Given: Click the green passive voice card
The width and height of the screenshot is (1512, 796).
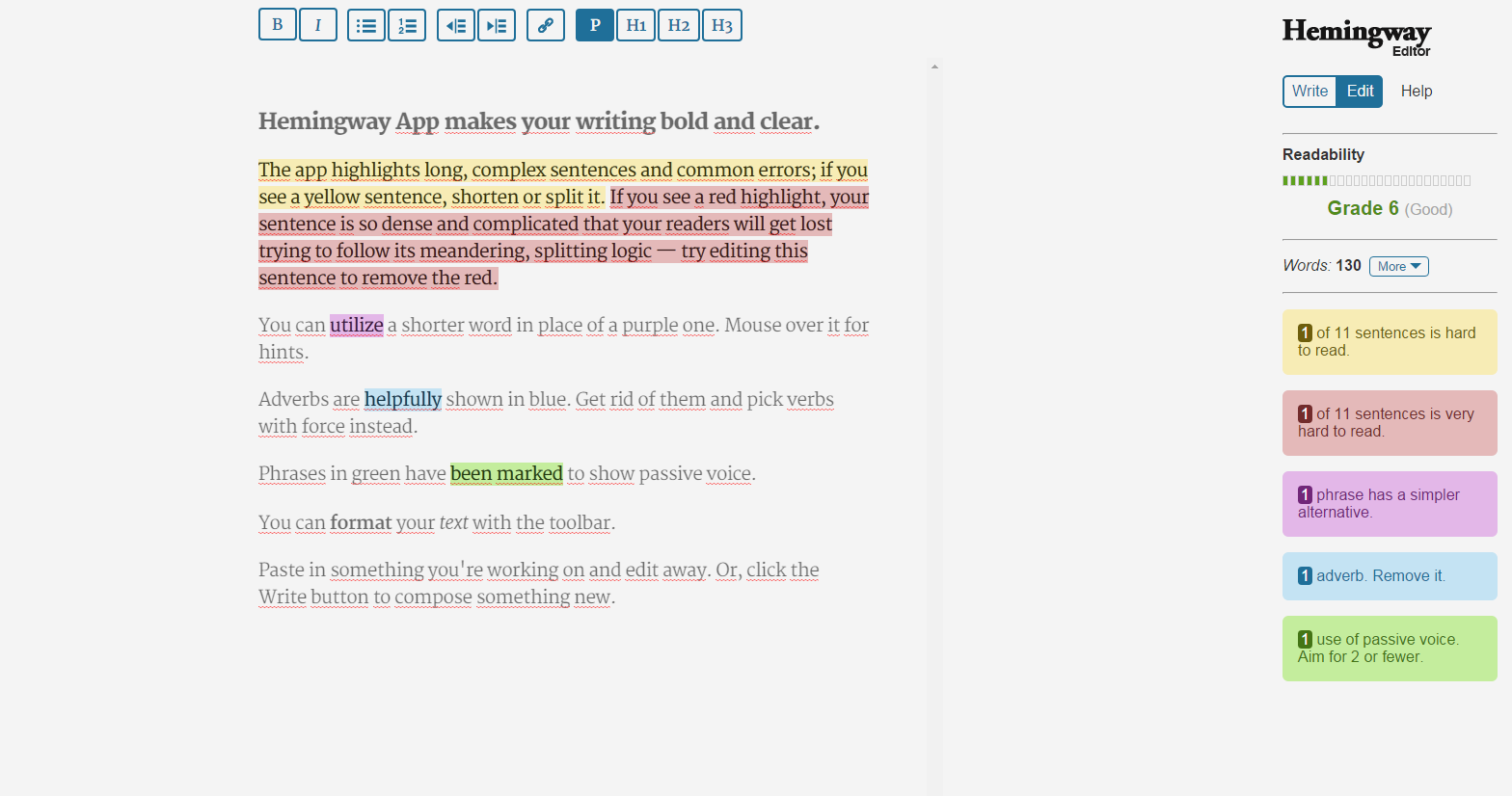Looking at the screenshot, I should [1390, 649].
